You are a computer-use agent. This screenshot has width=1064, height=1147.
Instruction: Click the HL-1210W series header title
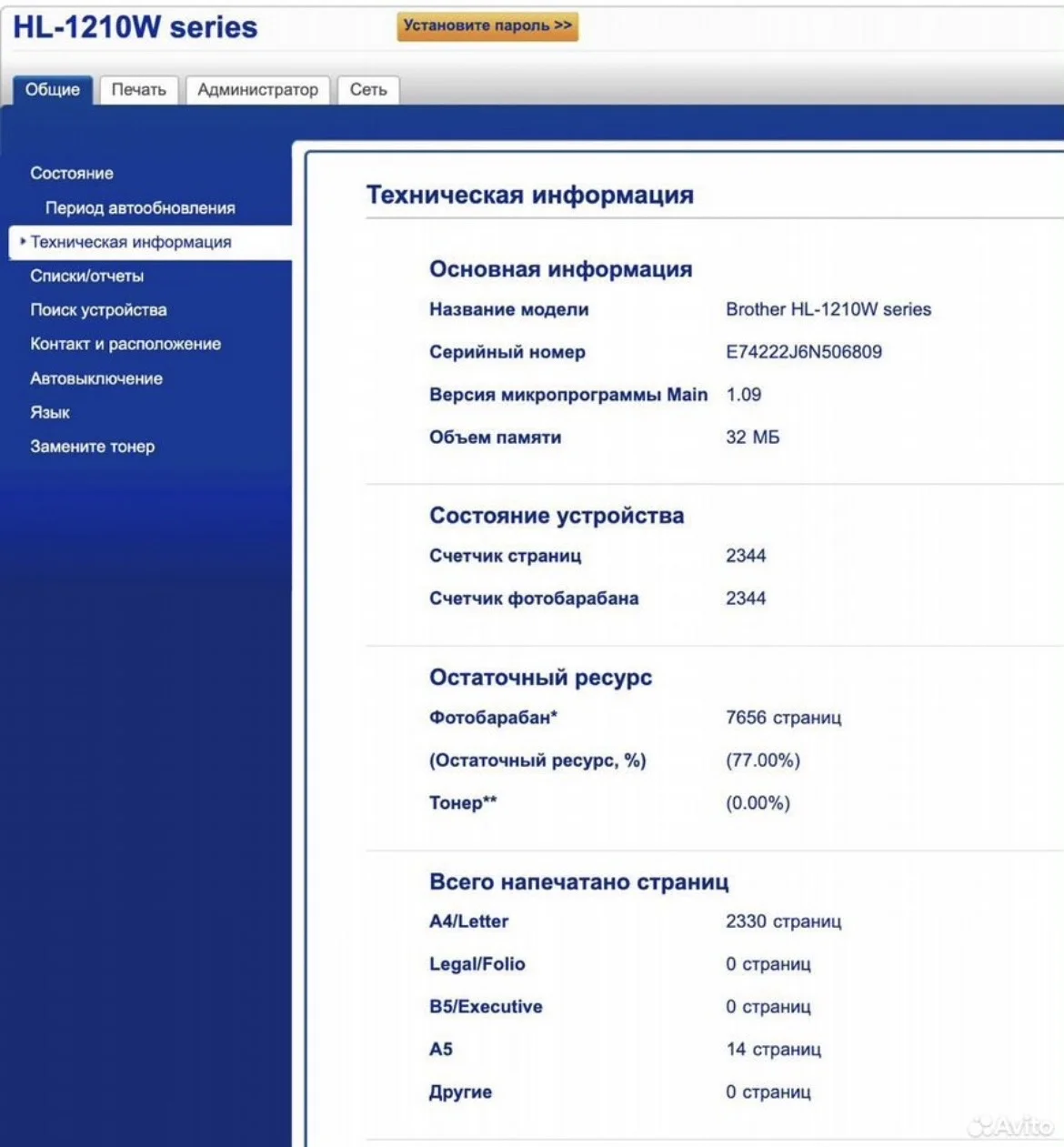pos(136,27)
